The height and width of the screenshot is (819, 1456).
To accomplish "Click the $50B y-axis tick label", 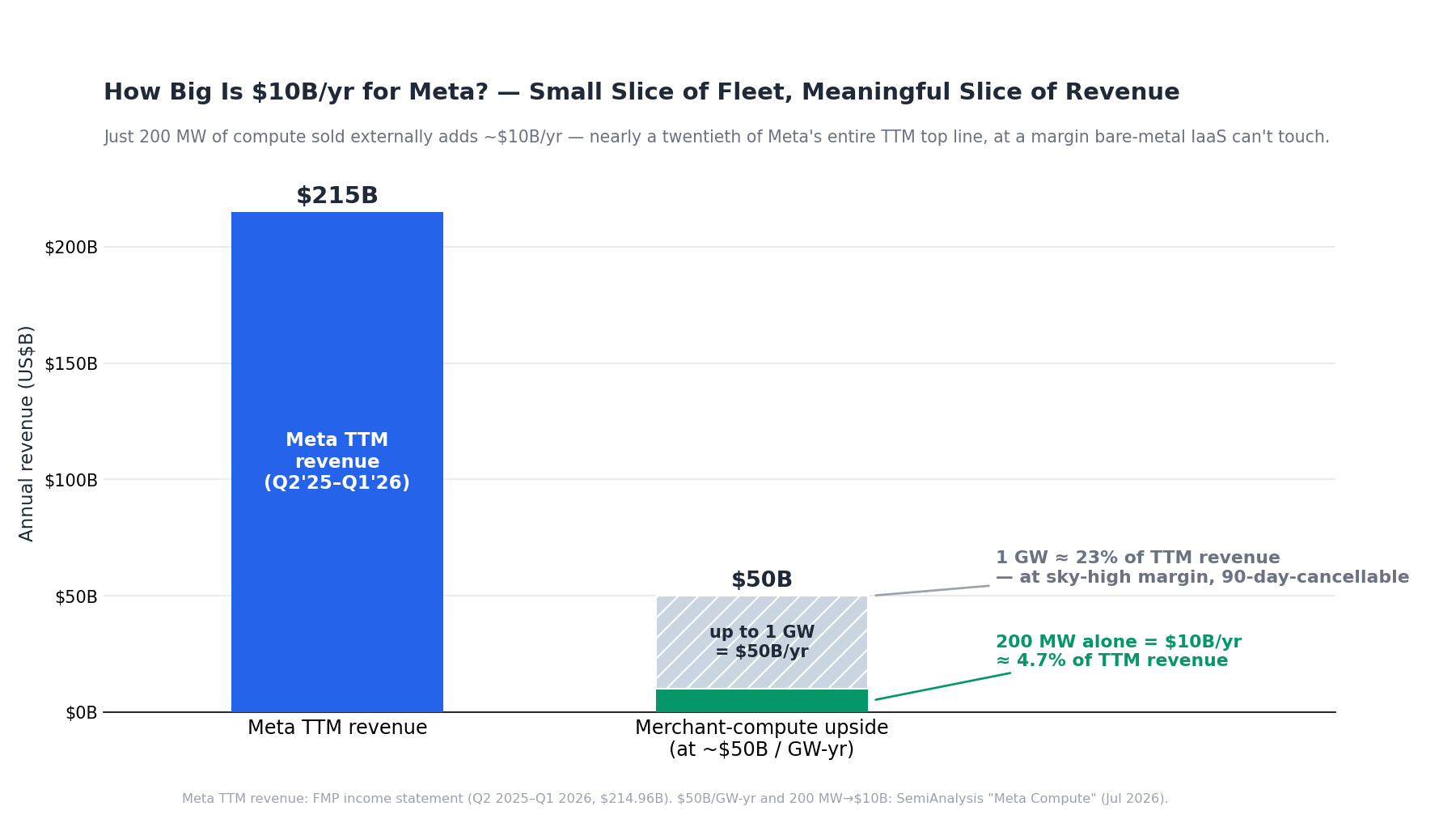I will pos(76,597).
